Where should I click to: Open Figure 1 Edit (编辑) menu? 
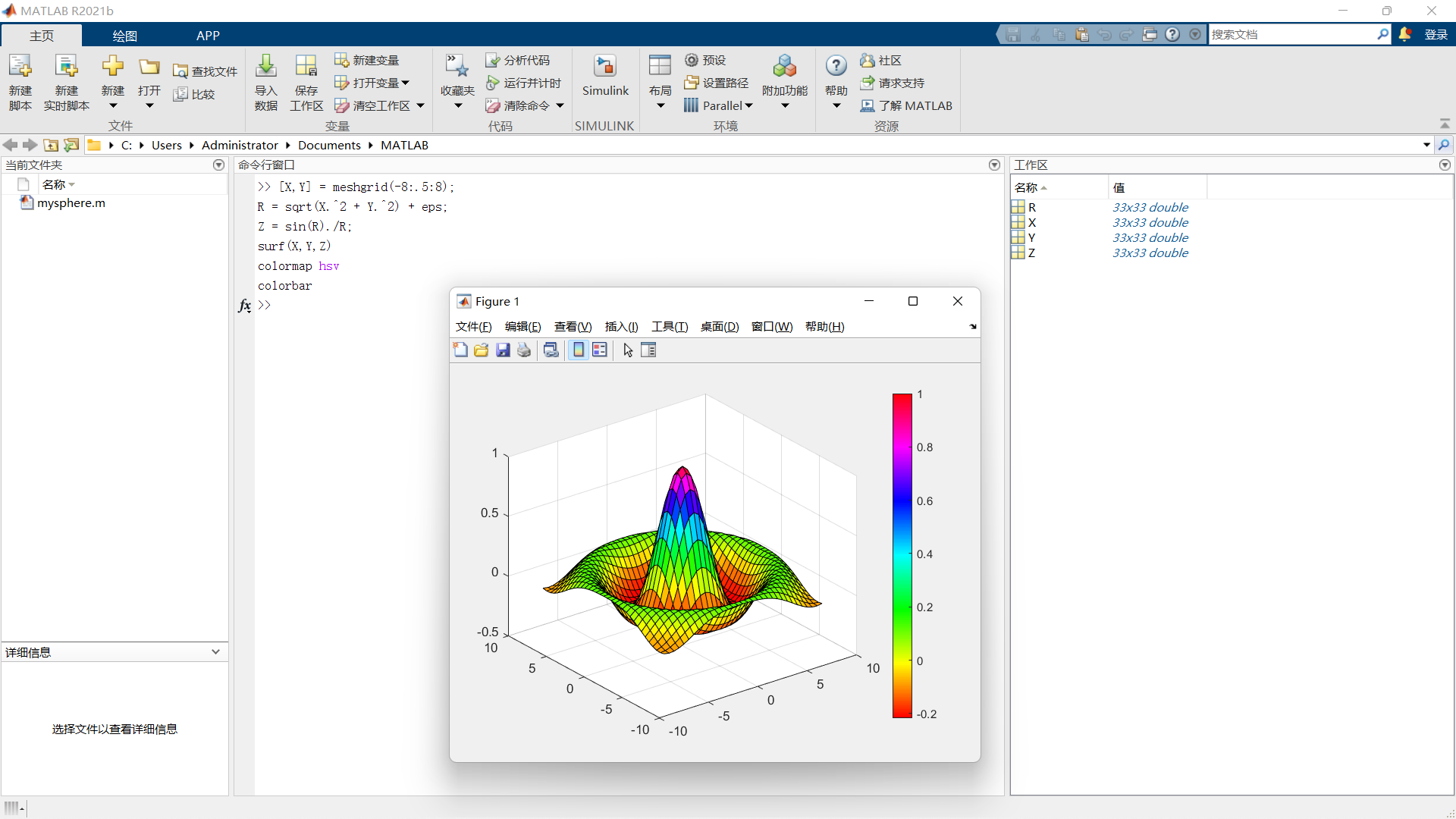522,327
